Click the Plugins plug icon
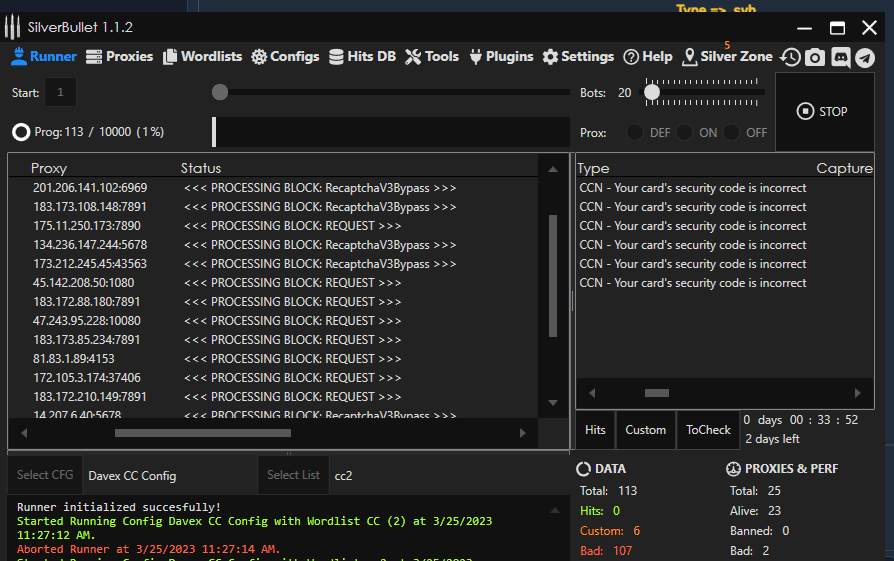This screenshot has width=894, height=561. pos(475,57)
